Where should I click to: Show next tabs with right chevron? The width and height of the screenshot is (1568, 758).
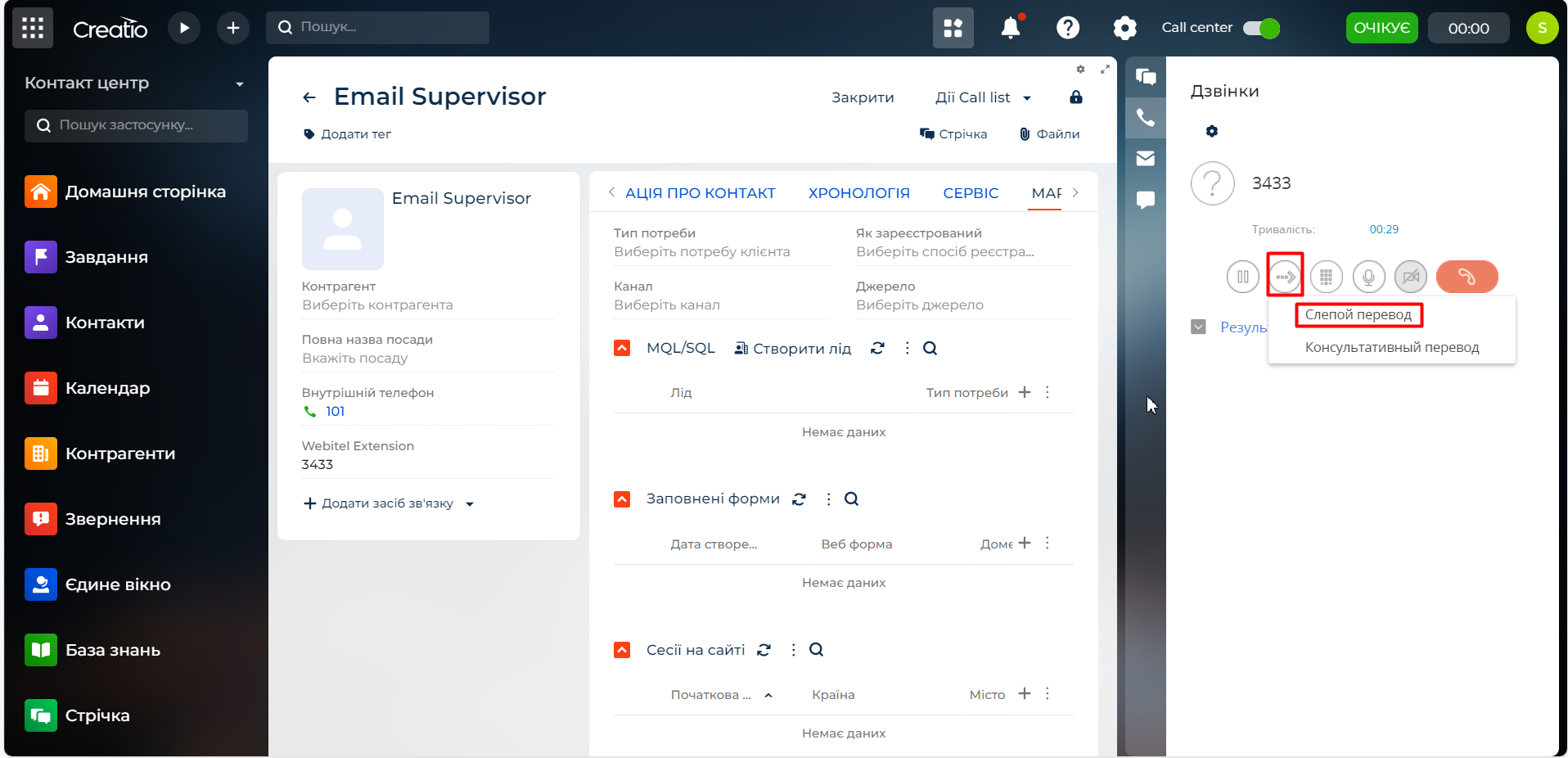pyautogui.click(x=1075, y=192)
